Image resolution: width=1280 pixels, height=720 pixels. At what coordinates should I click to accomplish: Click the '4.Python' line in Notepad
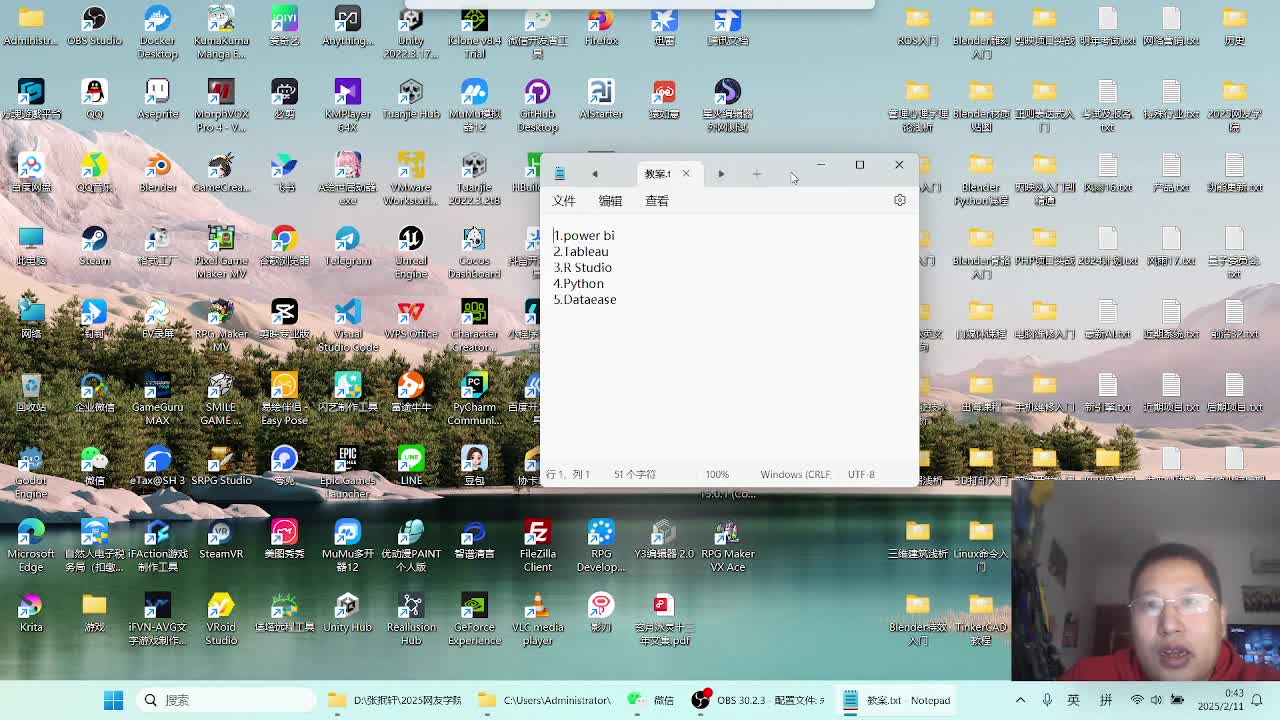pyautogui.click(x=579, y=283)
